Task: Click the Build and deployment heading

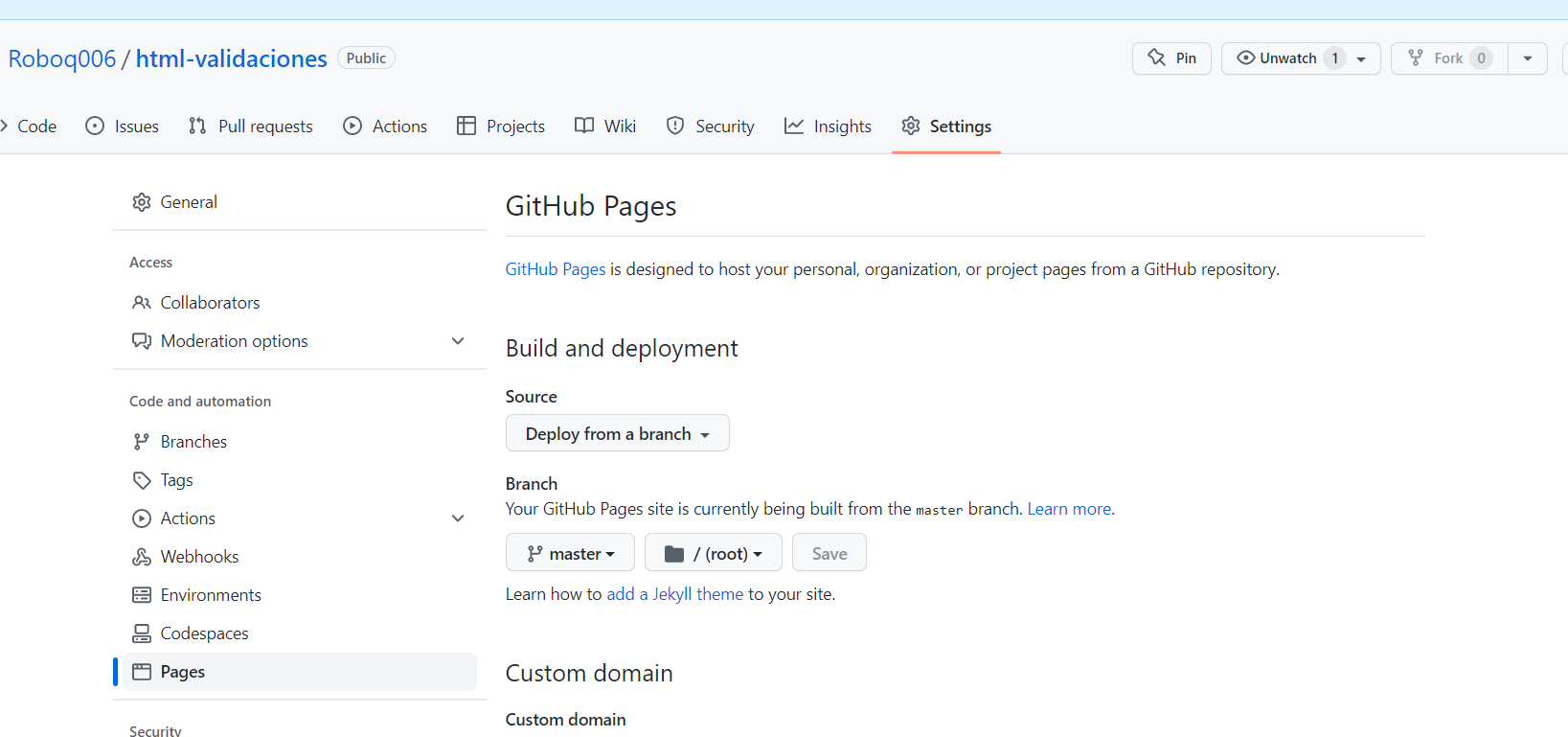Action: tap(622, 348)
